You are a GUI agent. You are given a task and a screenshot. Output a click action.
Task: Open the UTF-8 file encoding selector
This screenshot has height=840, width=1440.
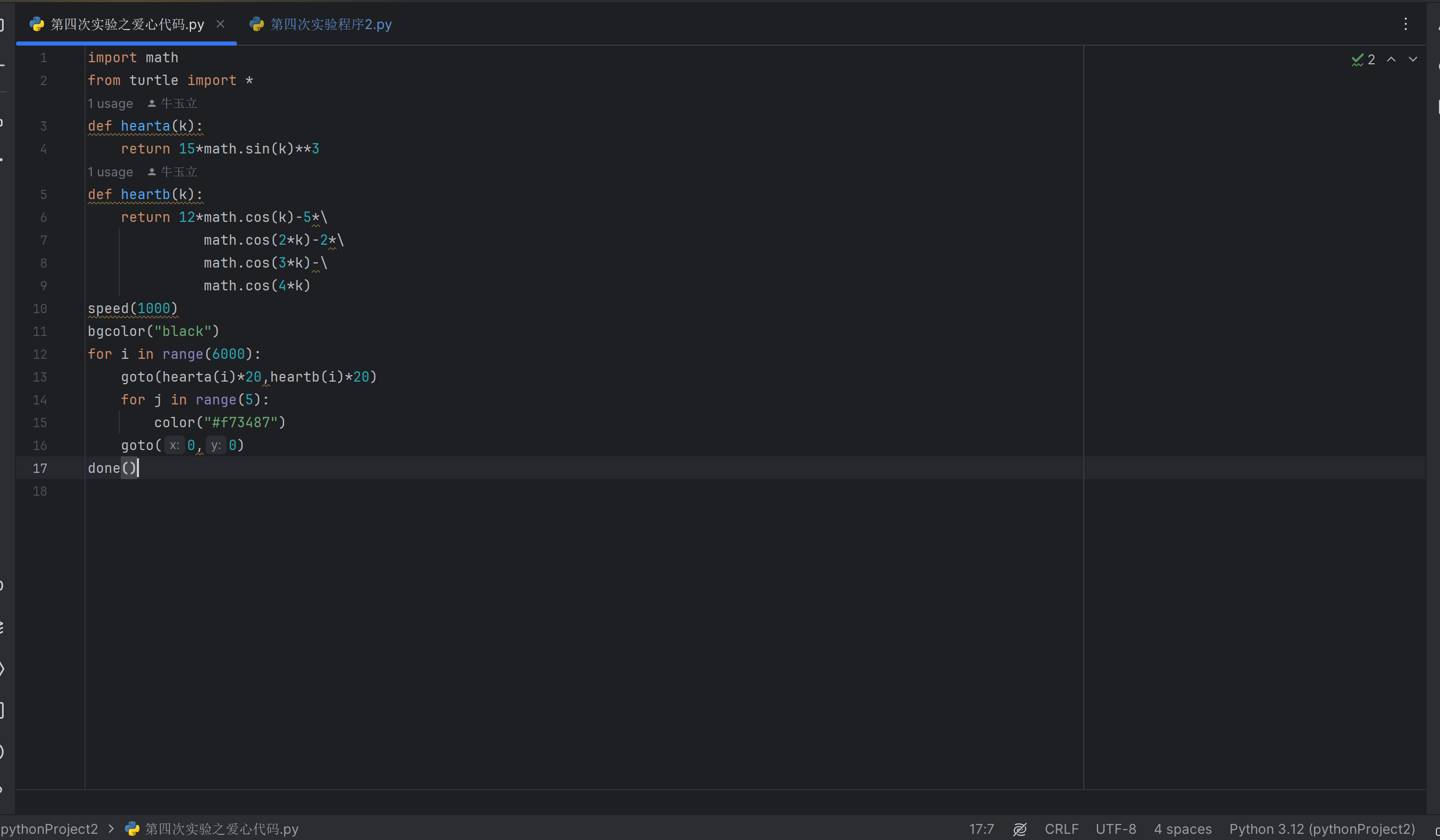pos(1116,829)
